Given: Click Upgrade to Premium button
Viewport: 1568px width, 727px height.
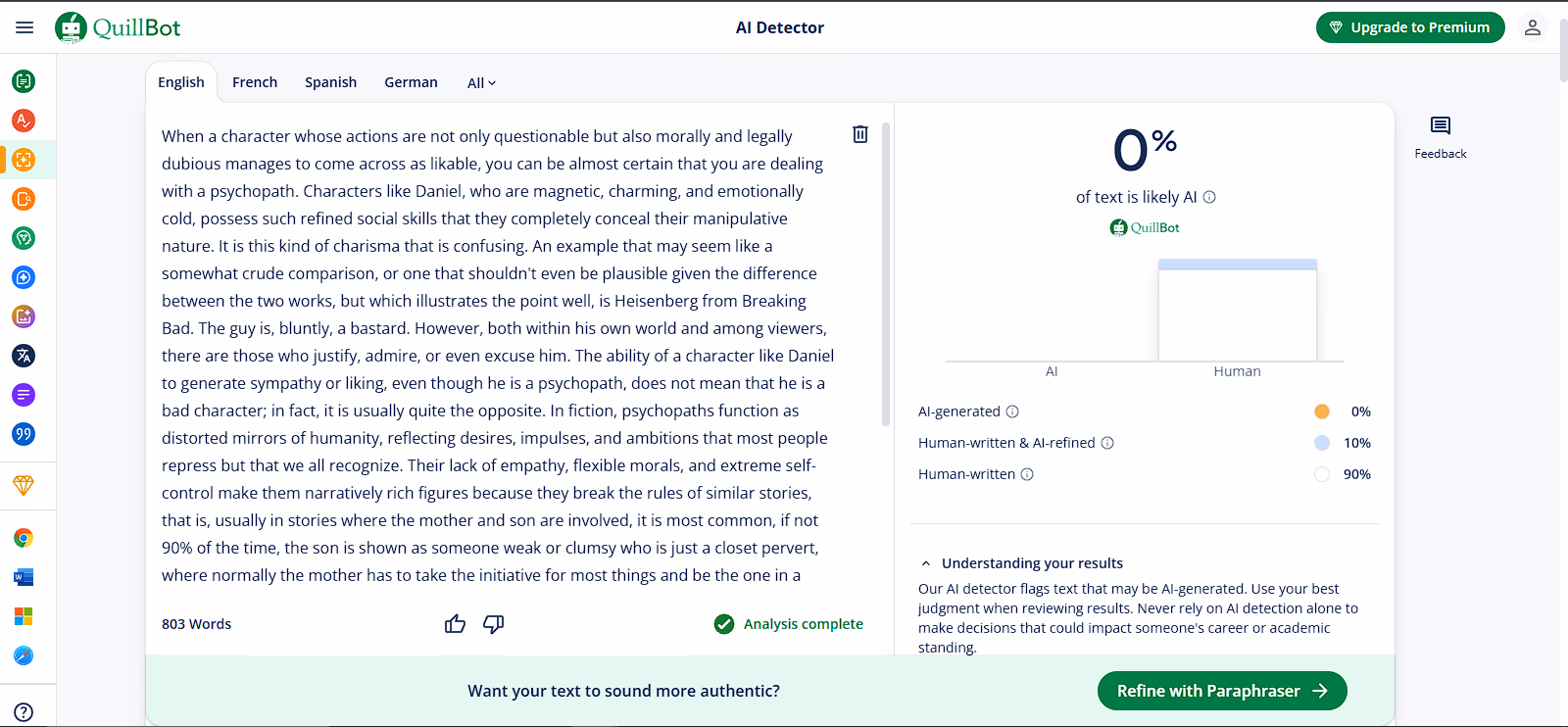Looking at the screenshot, I should pos(1409,27).
